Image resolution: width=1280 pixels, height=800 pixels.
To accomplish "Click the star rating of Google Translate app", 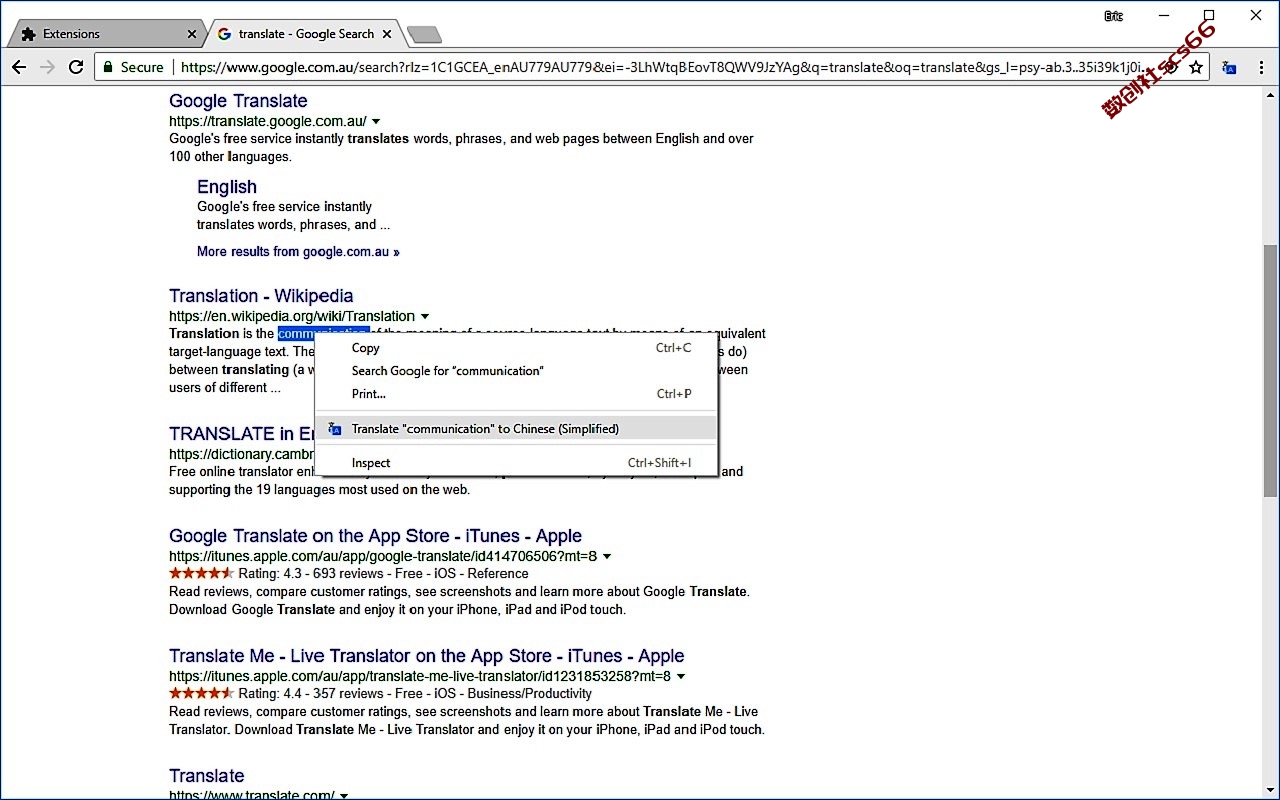I will [201, 574].
